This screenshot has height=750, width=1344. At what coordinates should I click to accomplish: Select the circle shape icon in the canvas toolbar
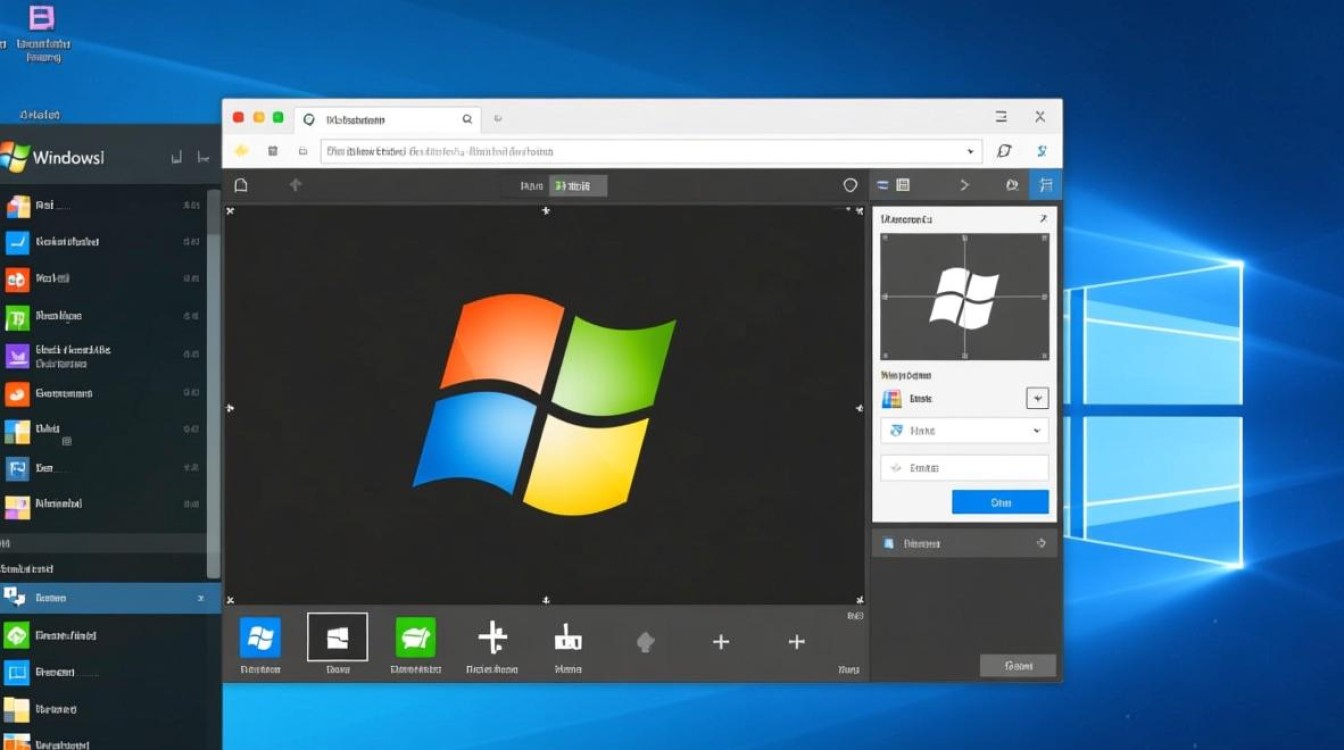(x=850, y=184)
